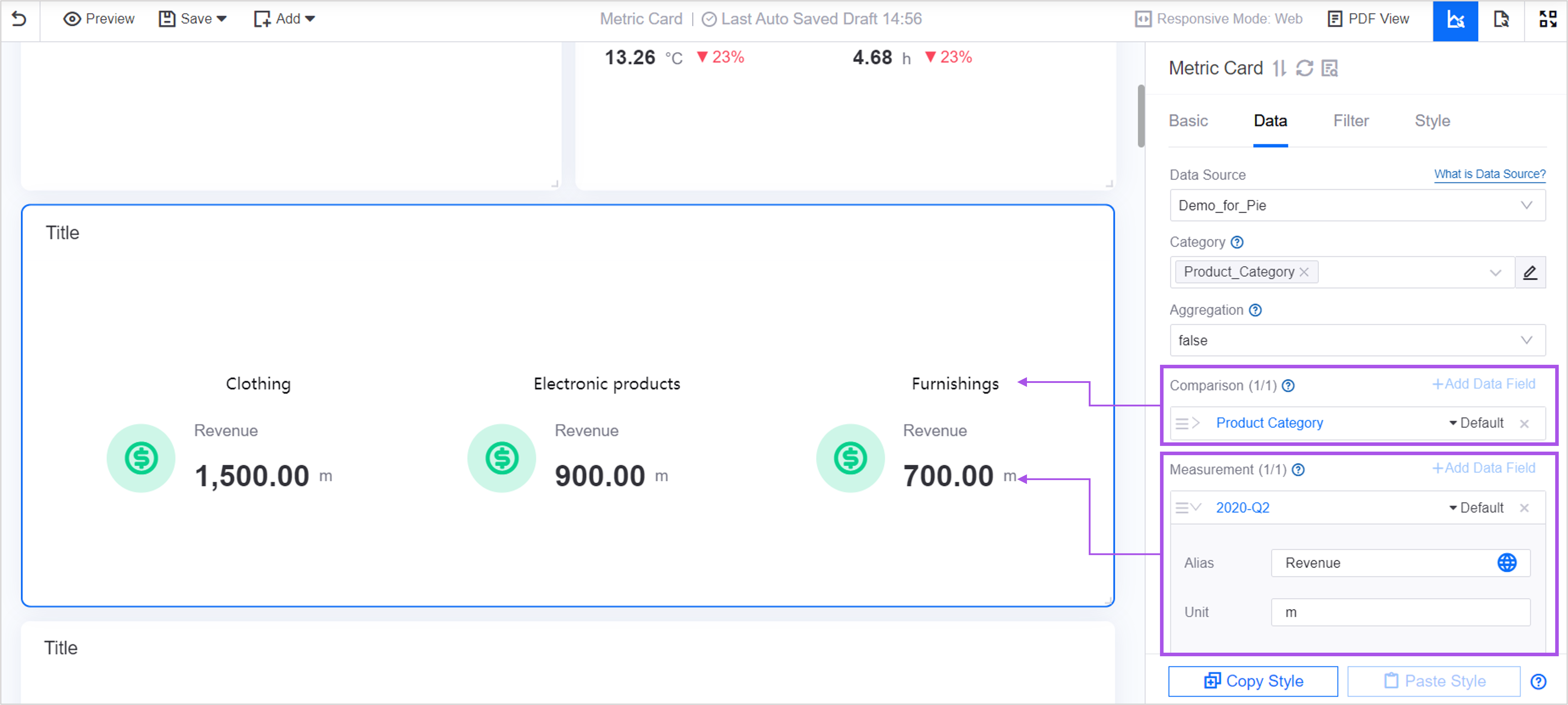Viewport: 1568px width, 705px height.
Task: Open the Demo_for_Pie data source dropdown
Action: [x=1357, y=205]
